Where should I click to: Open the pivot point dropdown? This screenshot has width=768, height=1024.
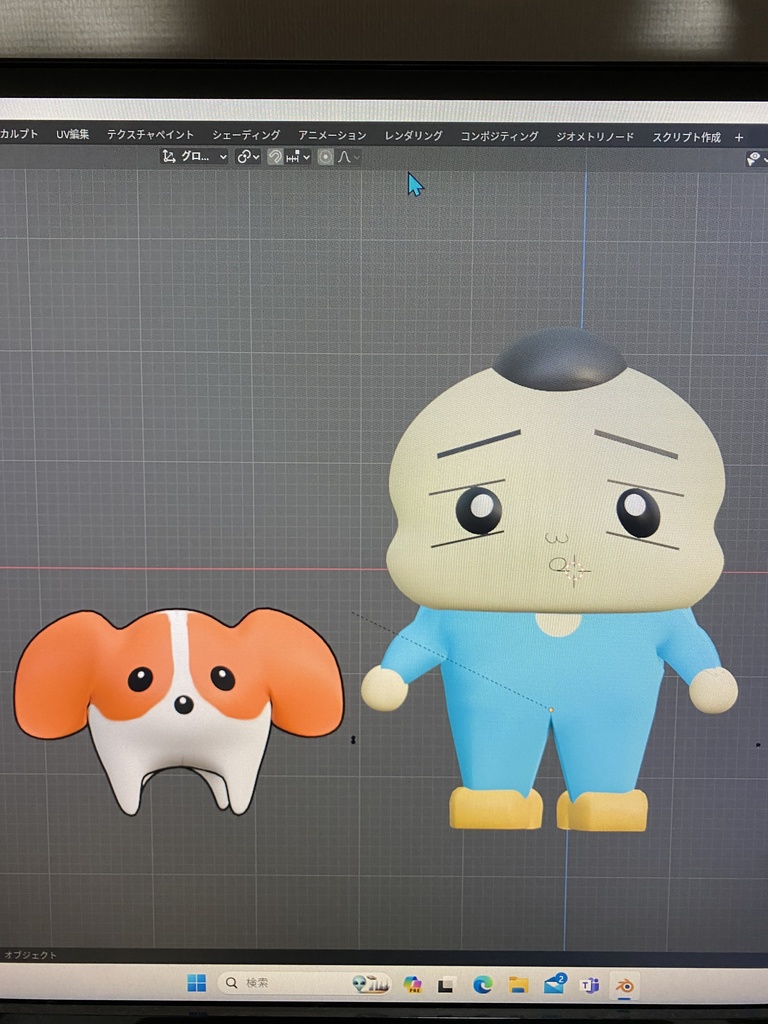click(x=248, y=157)
